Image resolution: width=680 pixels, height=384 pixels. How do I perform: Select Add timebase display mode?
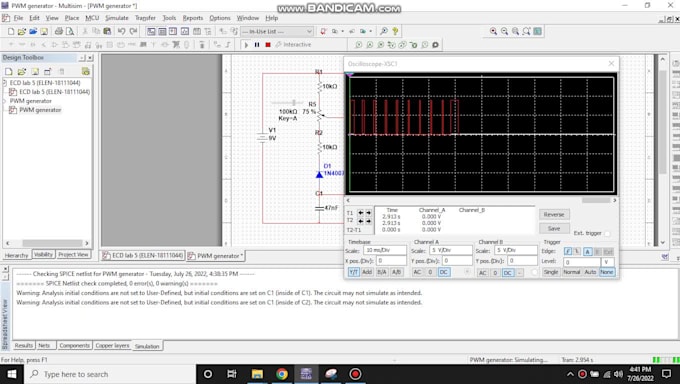coord(367,272)
